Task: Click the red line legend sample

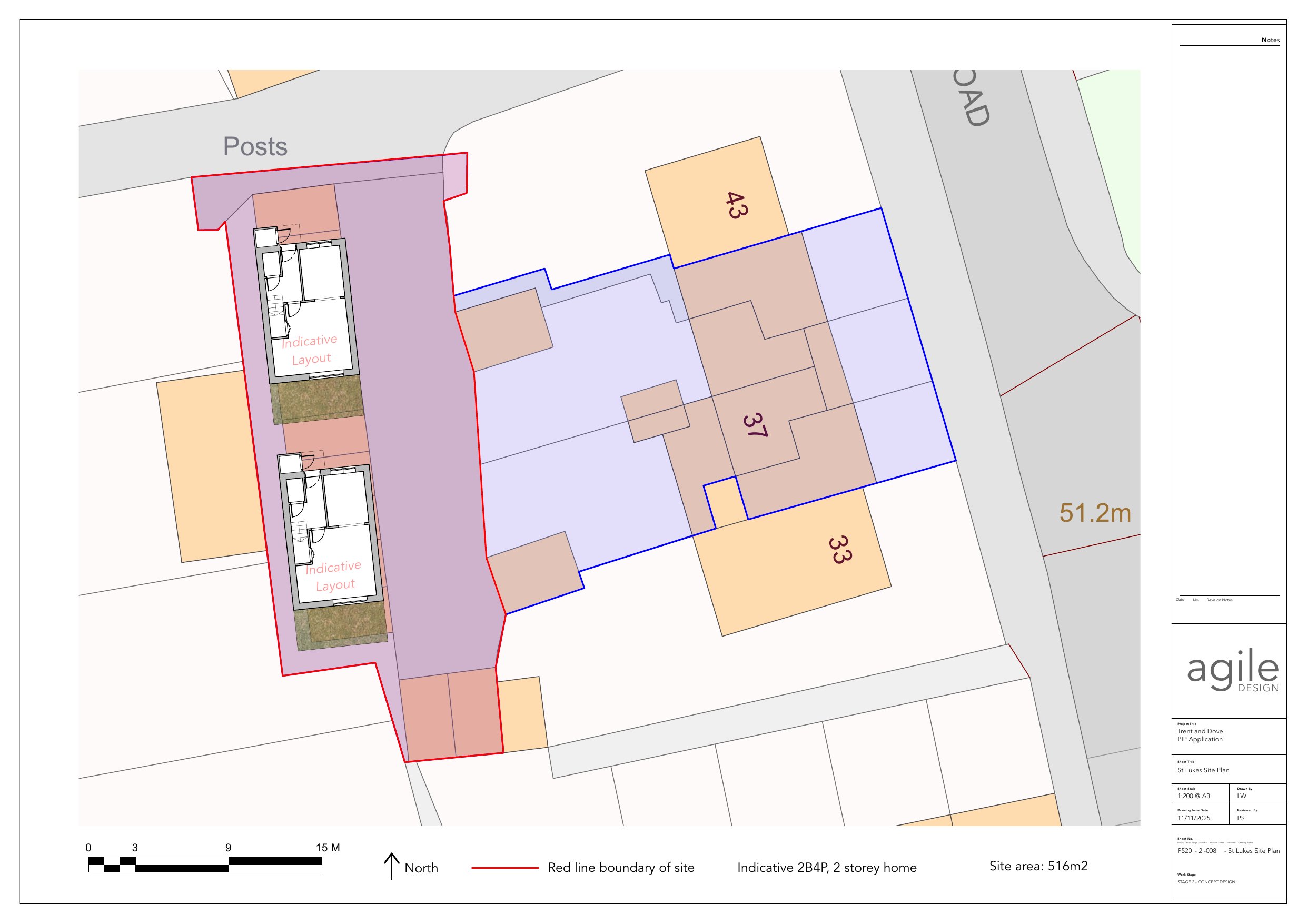Action: pos(505,868)
